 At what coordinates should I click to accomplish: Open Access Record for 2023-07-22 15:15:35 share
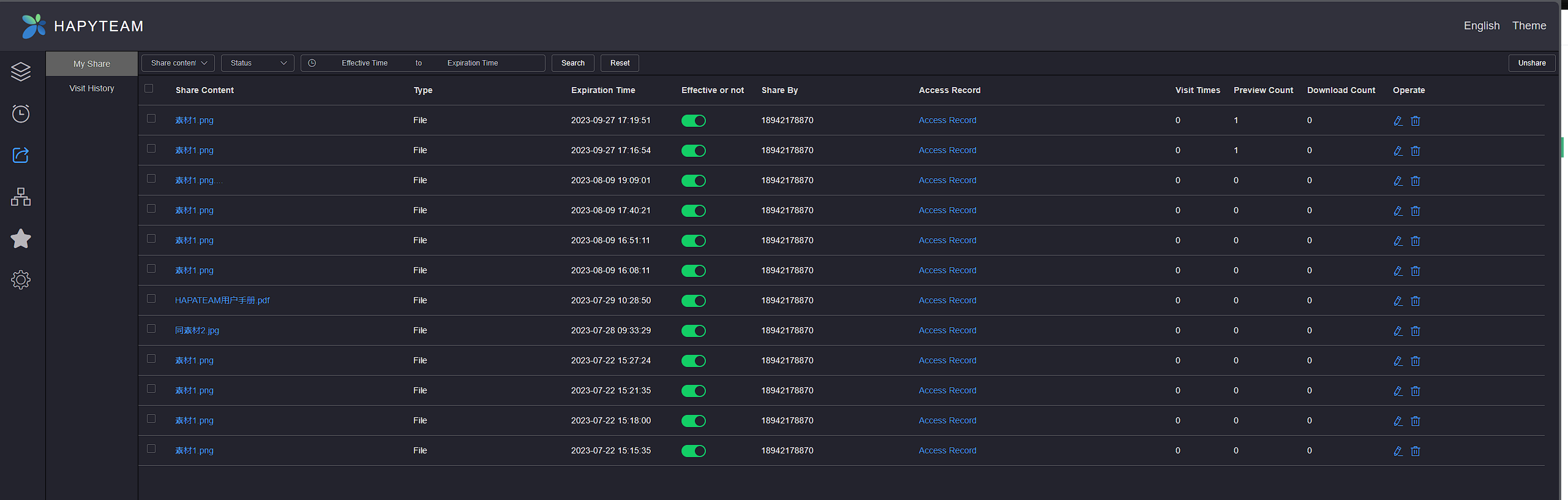tap(947, 450)
